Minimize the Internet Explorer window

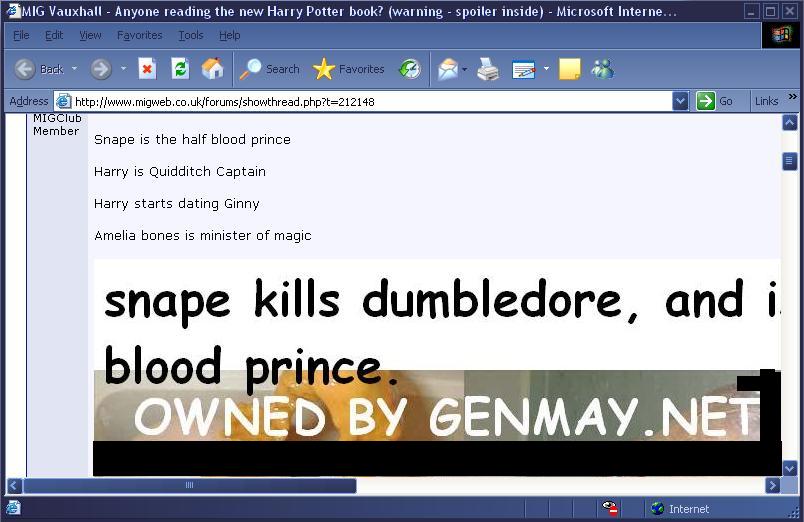pyautogui.click(x=751, y=11)
